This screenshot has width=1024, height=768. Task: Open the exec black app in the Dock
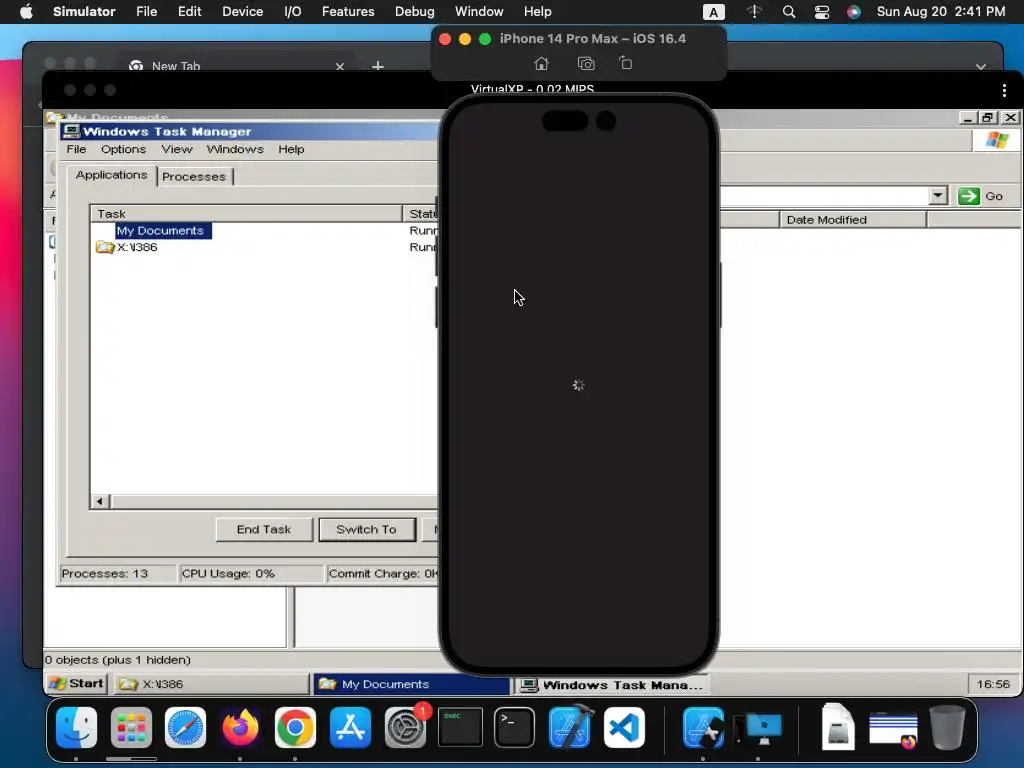[460, 727]
